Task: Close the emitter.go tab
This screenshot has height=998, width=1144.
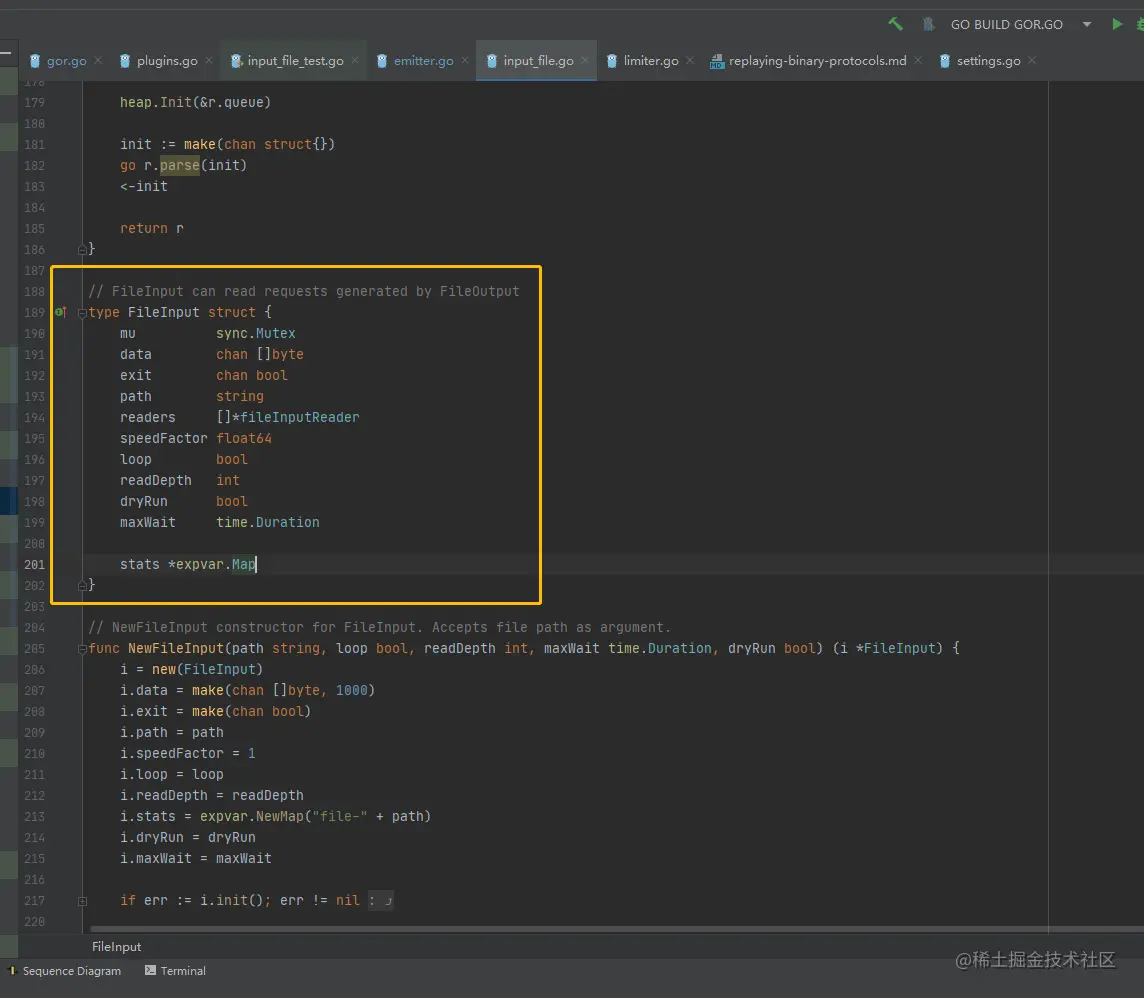Action: (x=465, y=61)
